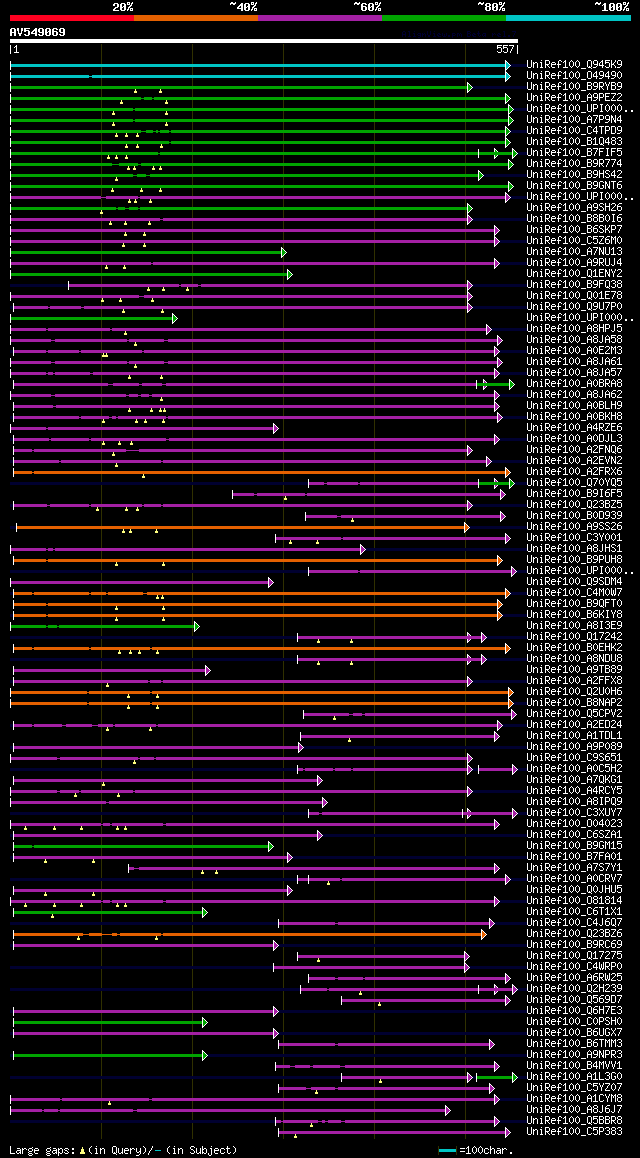Select the UniRef100_C3Y001 label
The width and height of the screenshot is (640, 1158).
tap(574, 538)
